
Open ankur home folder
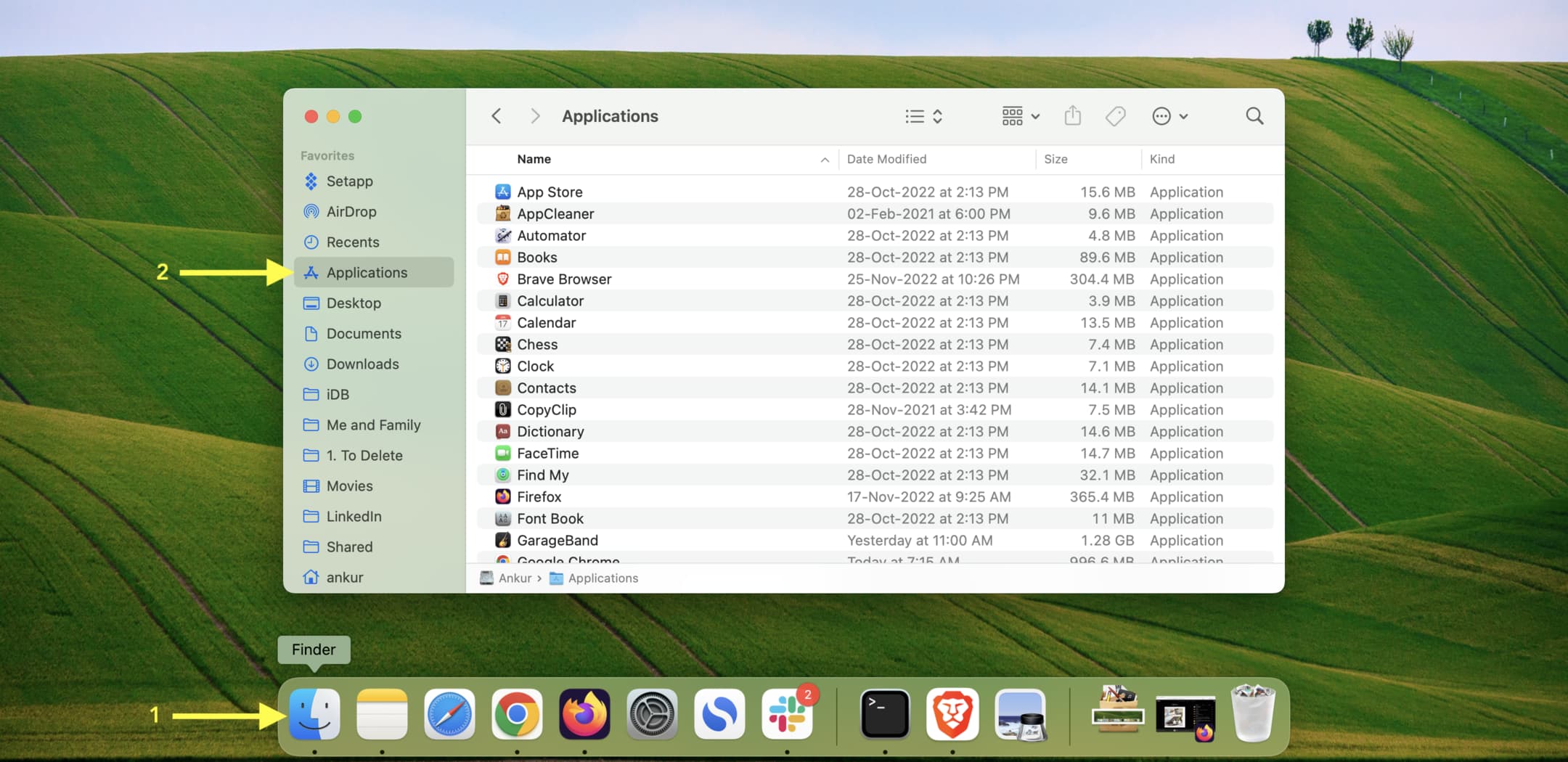pyautogui.click(x=374, y=577)
